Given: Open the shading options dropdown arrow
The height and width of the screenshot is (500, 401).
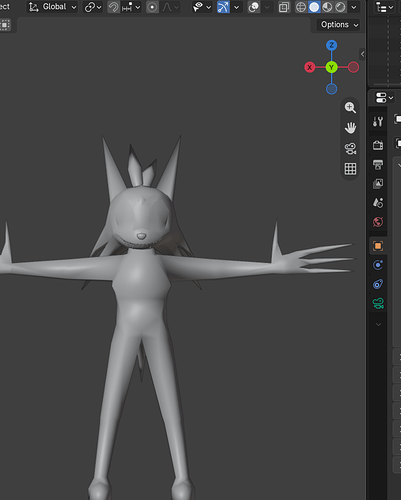Looking at the screenshot, I should 354,7.
